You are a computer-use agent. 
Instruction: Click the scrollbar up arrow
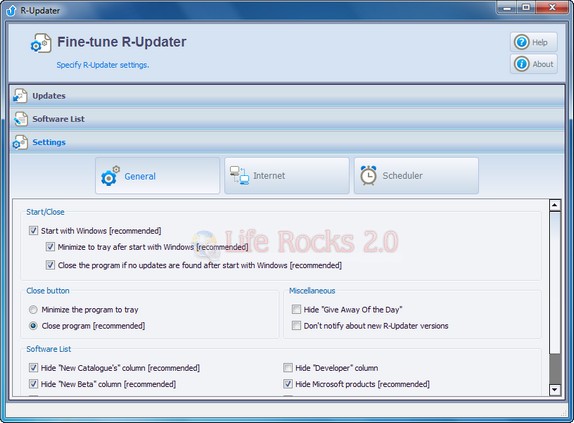click(x=555, y=205)
